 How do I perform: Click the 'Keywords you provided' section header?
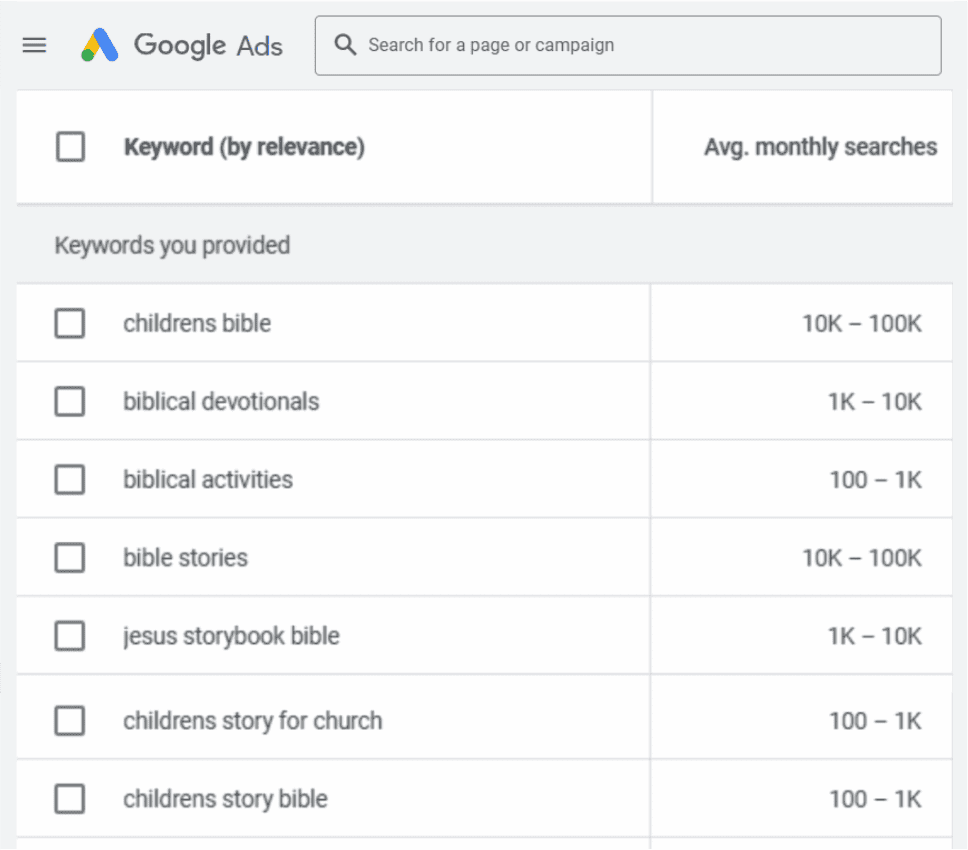[172, 245]
